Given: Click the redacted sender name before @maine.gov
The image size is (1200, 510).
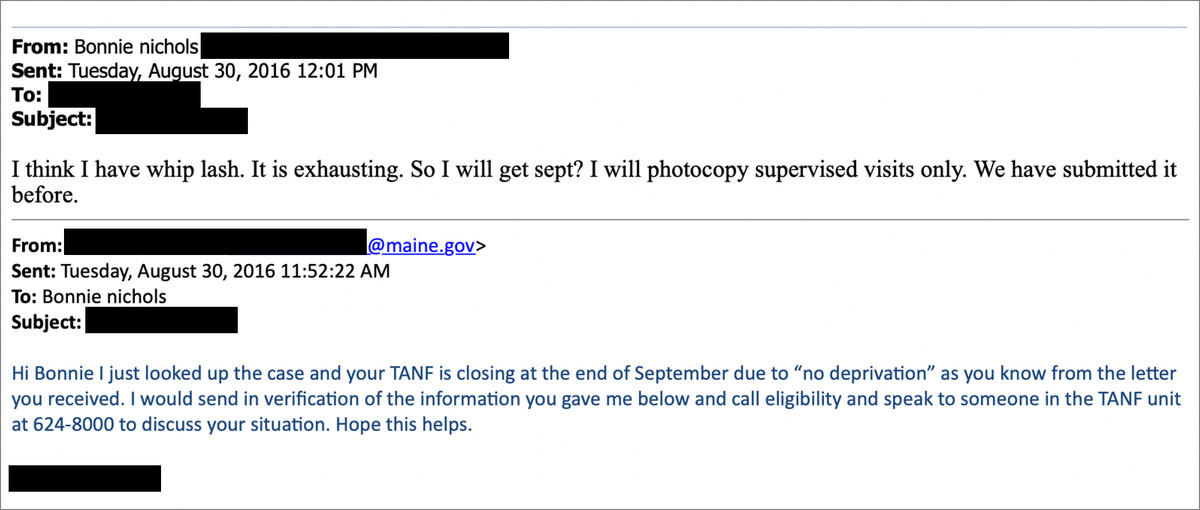Looking at the screenshot, I should pyautogui.click(x=216, y=246).
